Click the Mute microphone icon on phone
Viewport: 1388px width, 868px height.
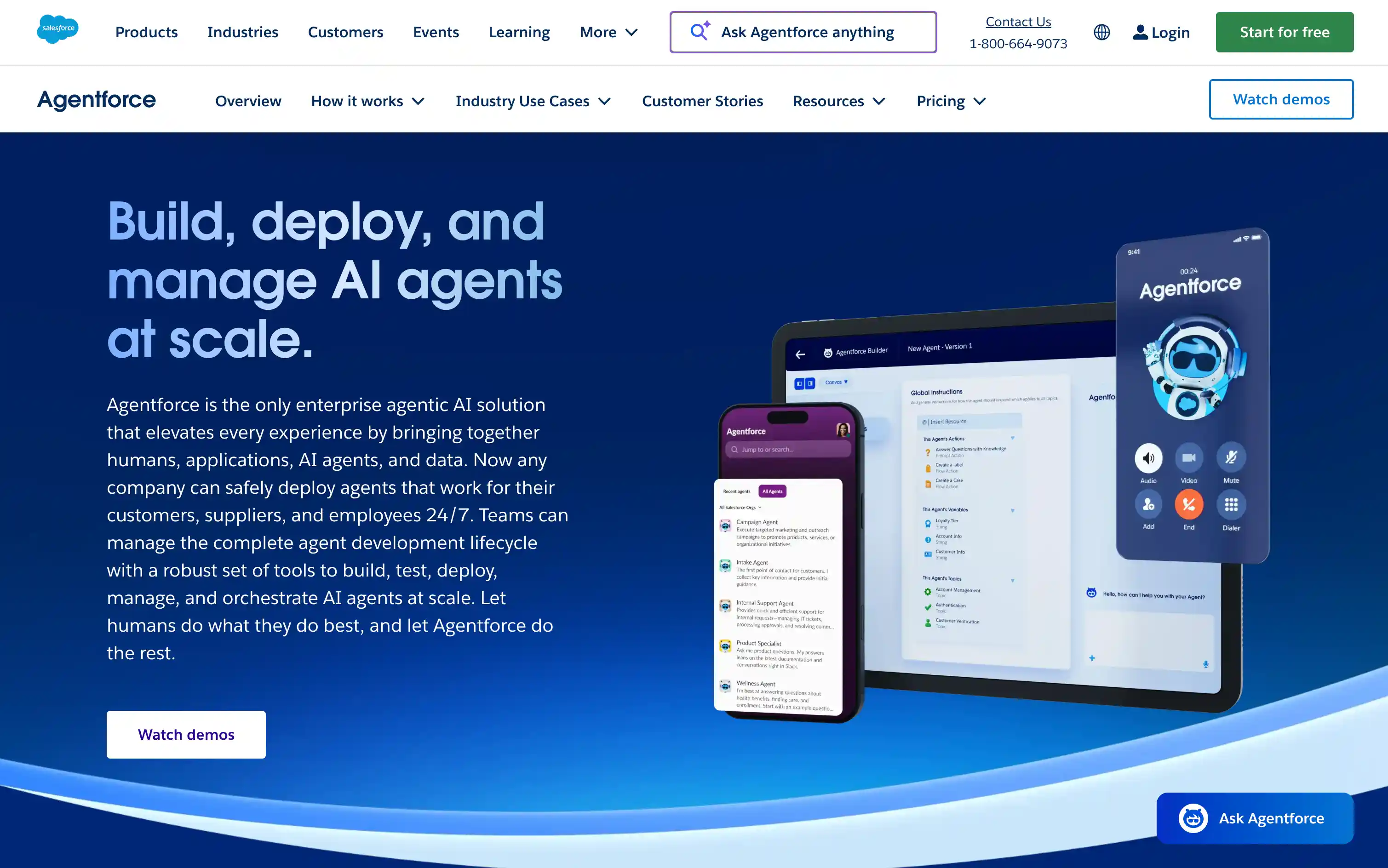1231,457
